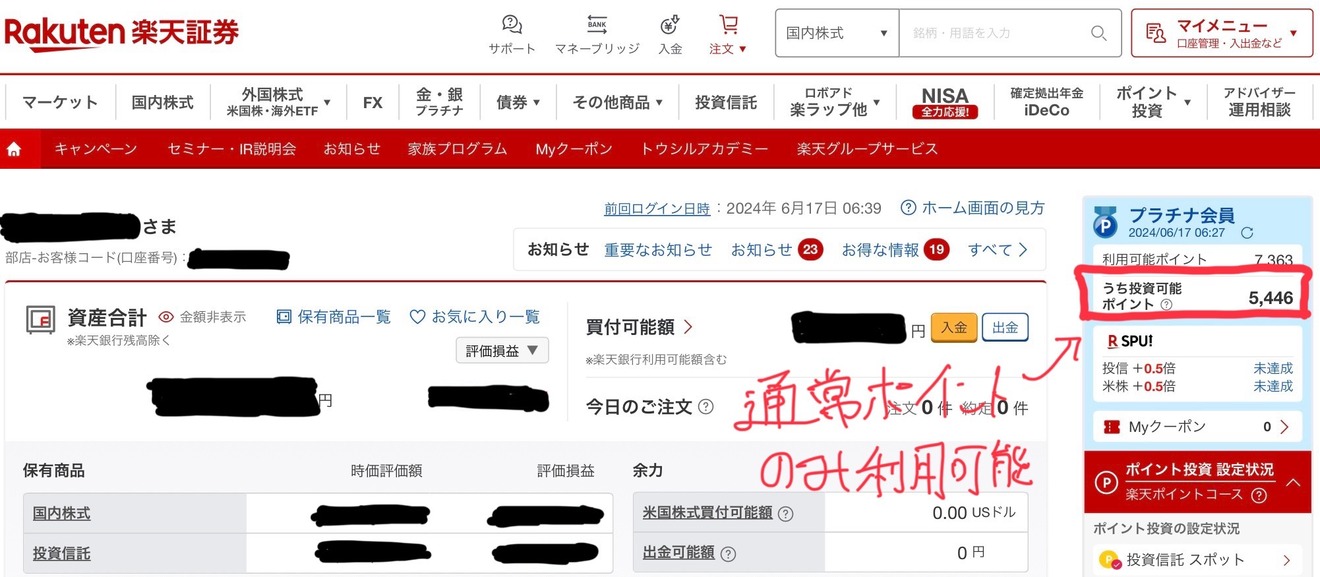Viewport: 1320px width, 577px height.
Task: Open the 国内株式 holdings row link
Action: 61,513
